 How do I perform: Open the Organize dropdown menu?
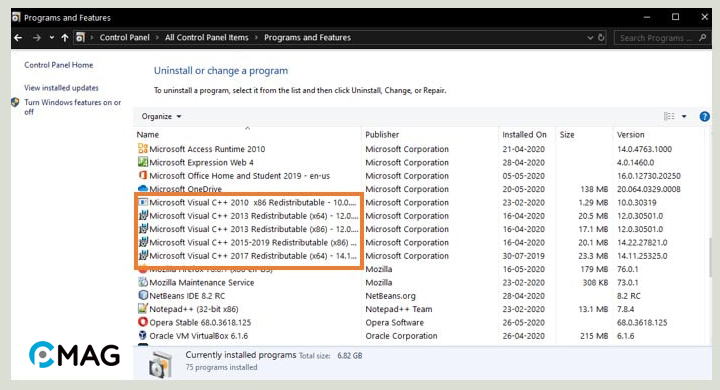(161, 117)
